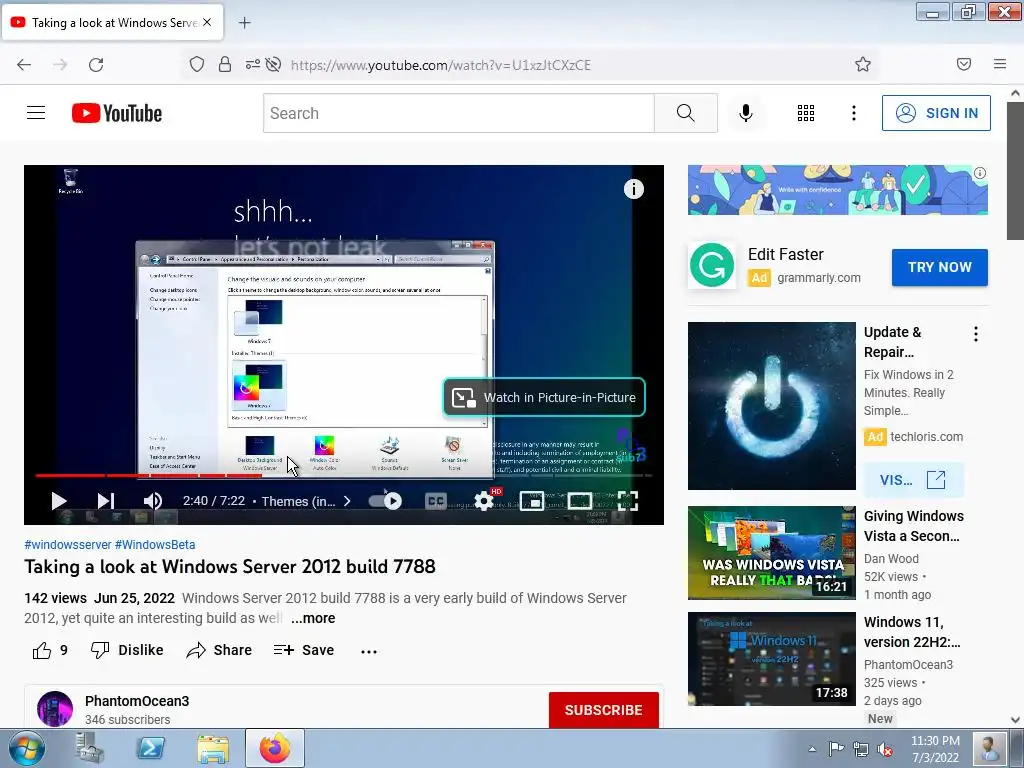
Task: Bookmark this page with star
Action: pyautogui.click(x=863, y=64)
